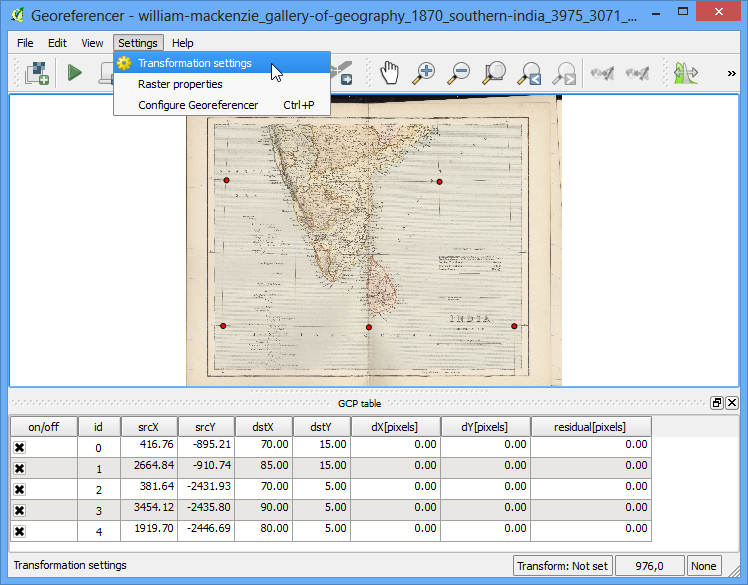Select srcX cell 3454.12
The image size is (748, 585).
point(149,511)
